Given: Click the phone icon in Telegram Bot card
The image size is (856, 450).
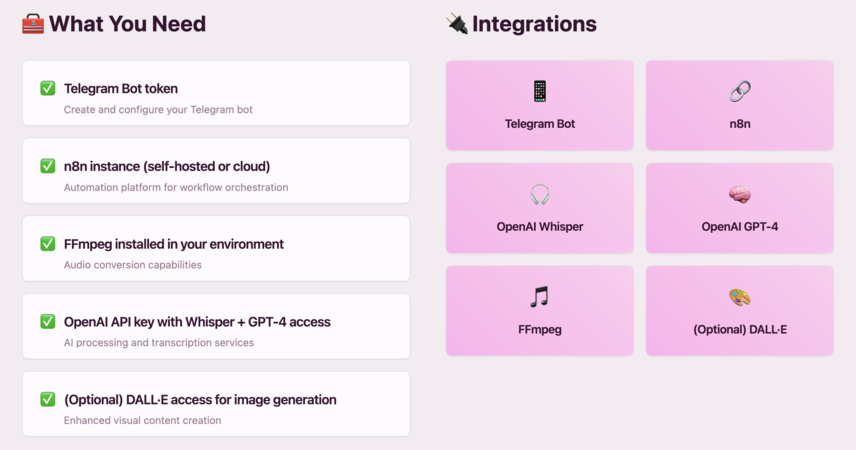Looking at the screenshot, I should coord(539,91).
